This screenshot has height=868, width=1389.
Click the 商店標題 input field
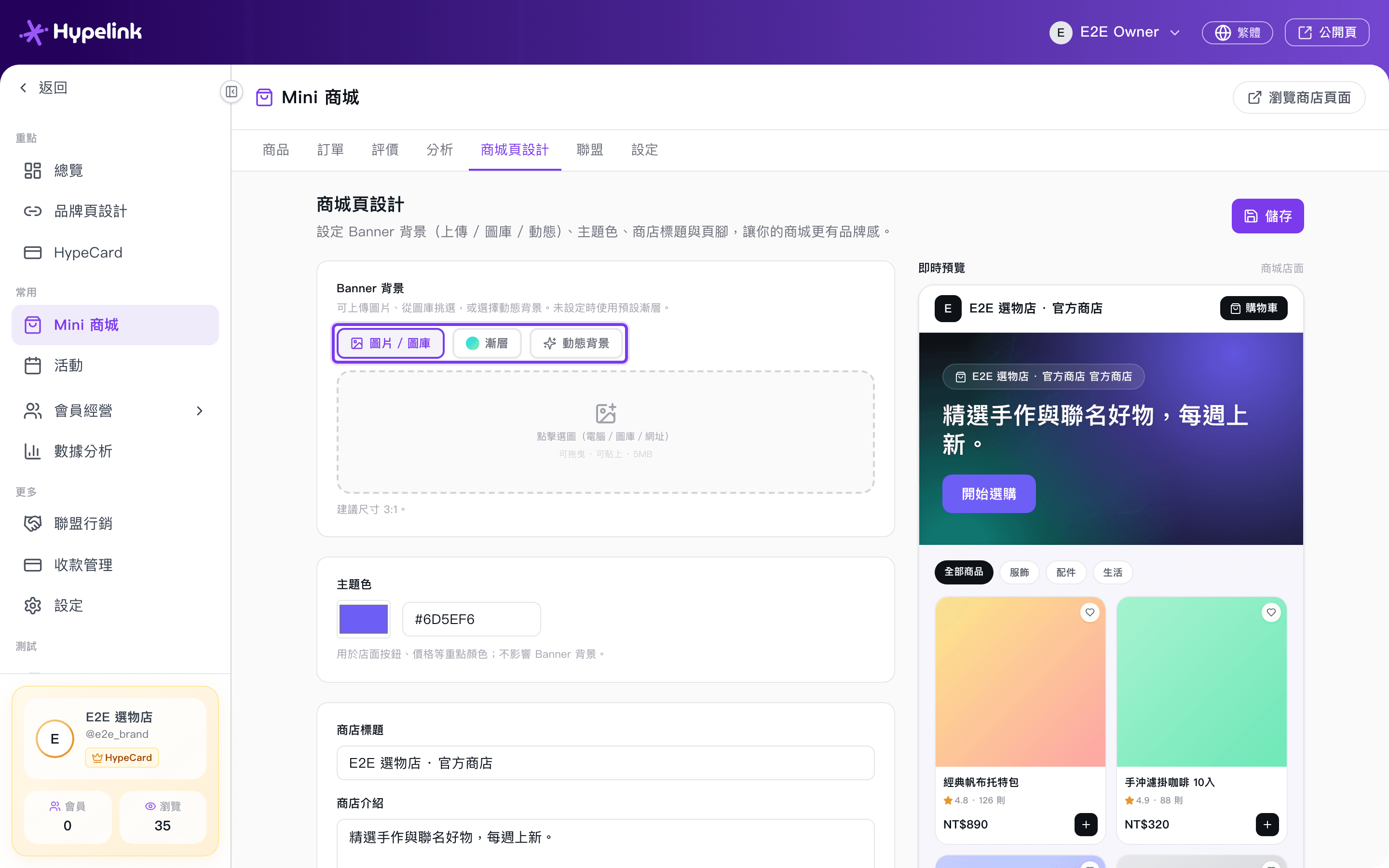(x=606, y=763)
